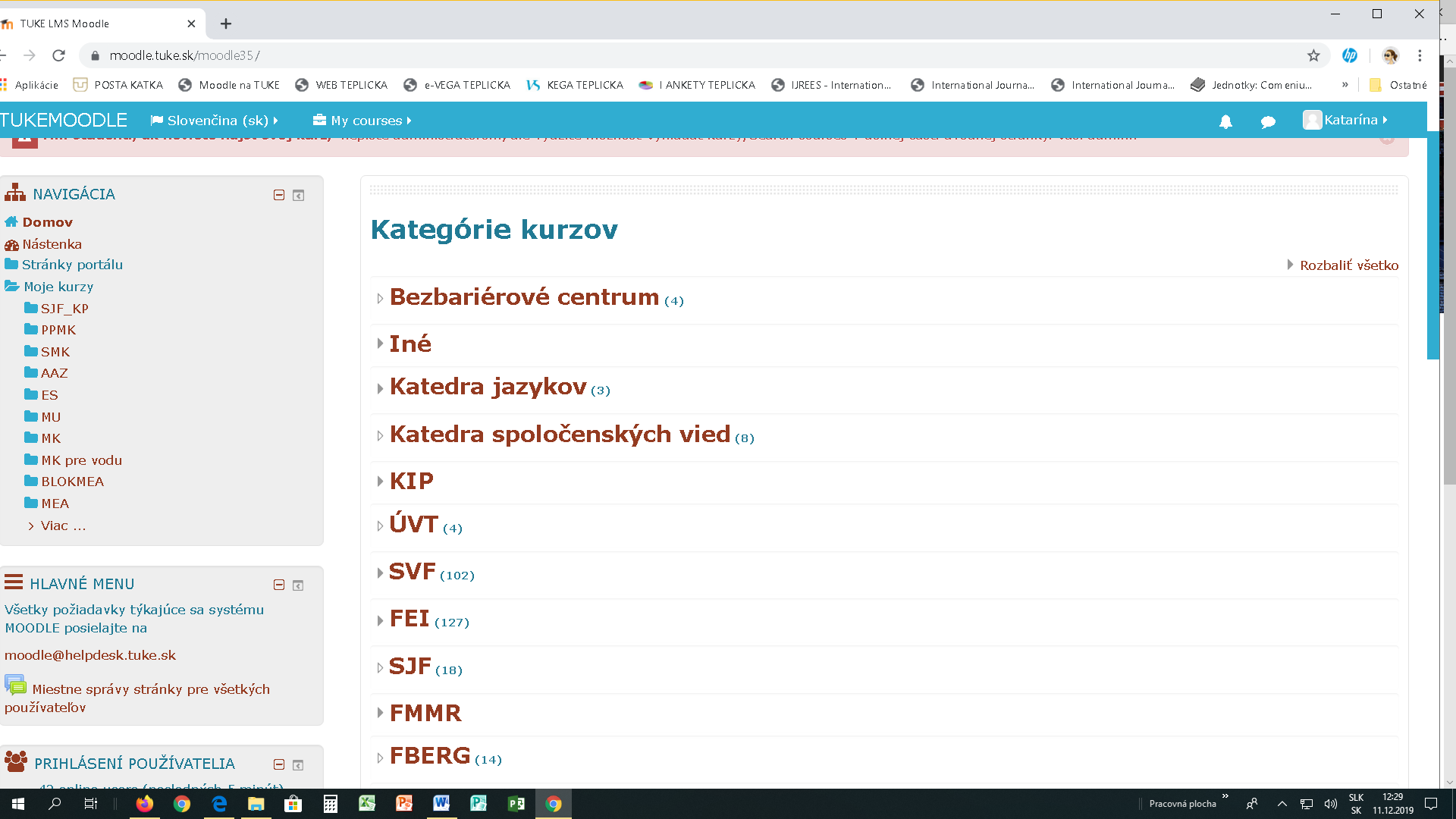Viewport: 1456px width, 819px height.
Task: Open MK pre vodu course
Action: pos(81,460)
